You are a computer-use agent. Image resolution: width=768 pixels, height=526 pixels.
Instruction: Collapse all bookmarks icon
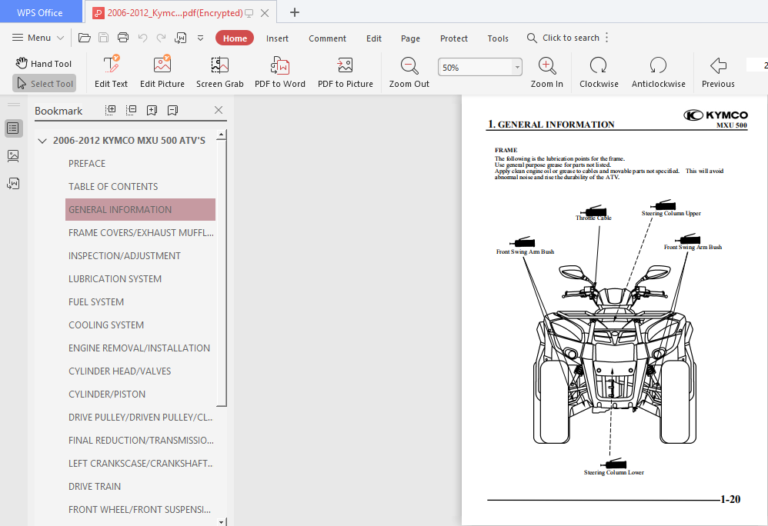pyautogui.click(x=131, y=110)
